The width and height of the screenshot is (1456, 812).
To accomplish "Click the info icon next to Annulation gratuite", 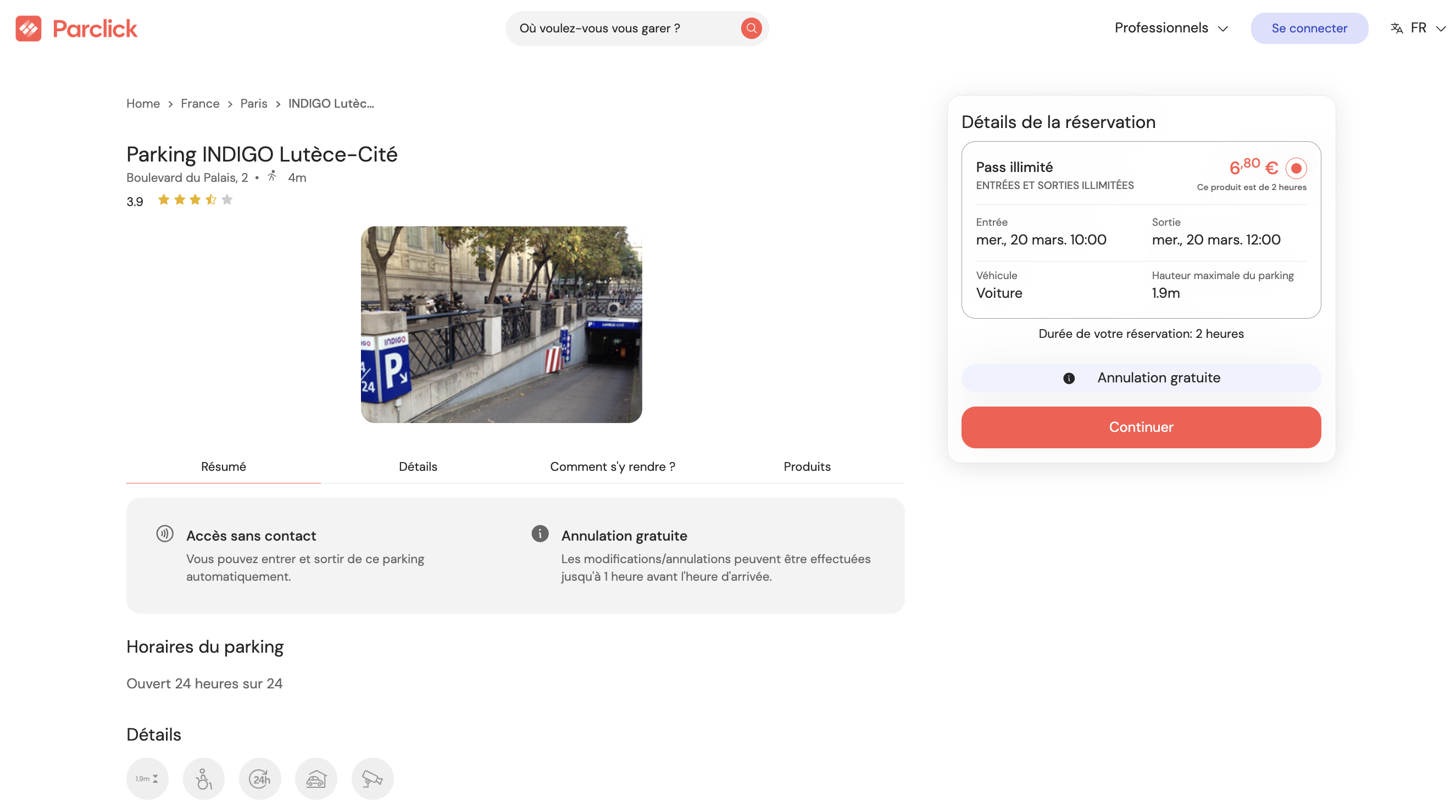I will [x=1068, y=378].
